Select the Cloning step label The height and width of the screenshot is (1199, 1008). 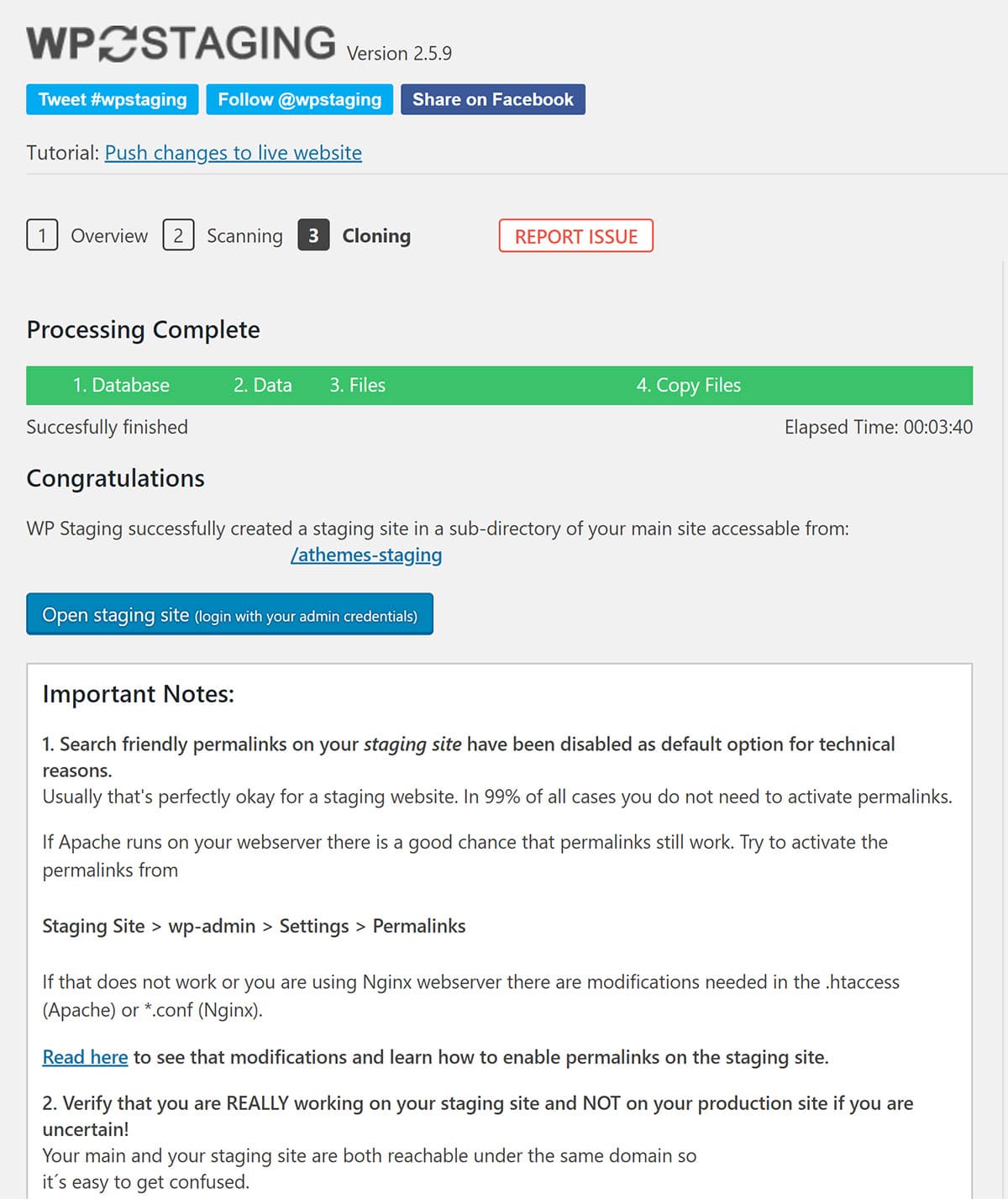376,236
